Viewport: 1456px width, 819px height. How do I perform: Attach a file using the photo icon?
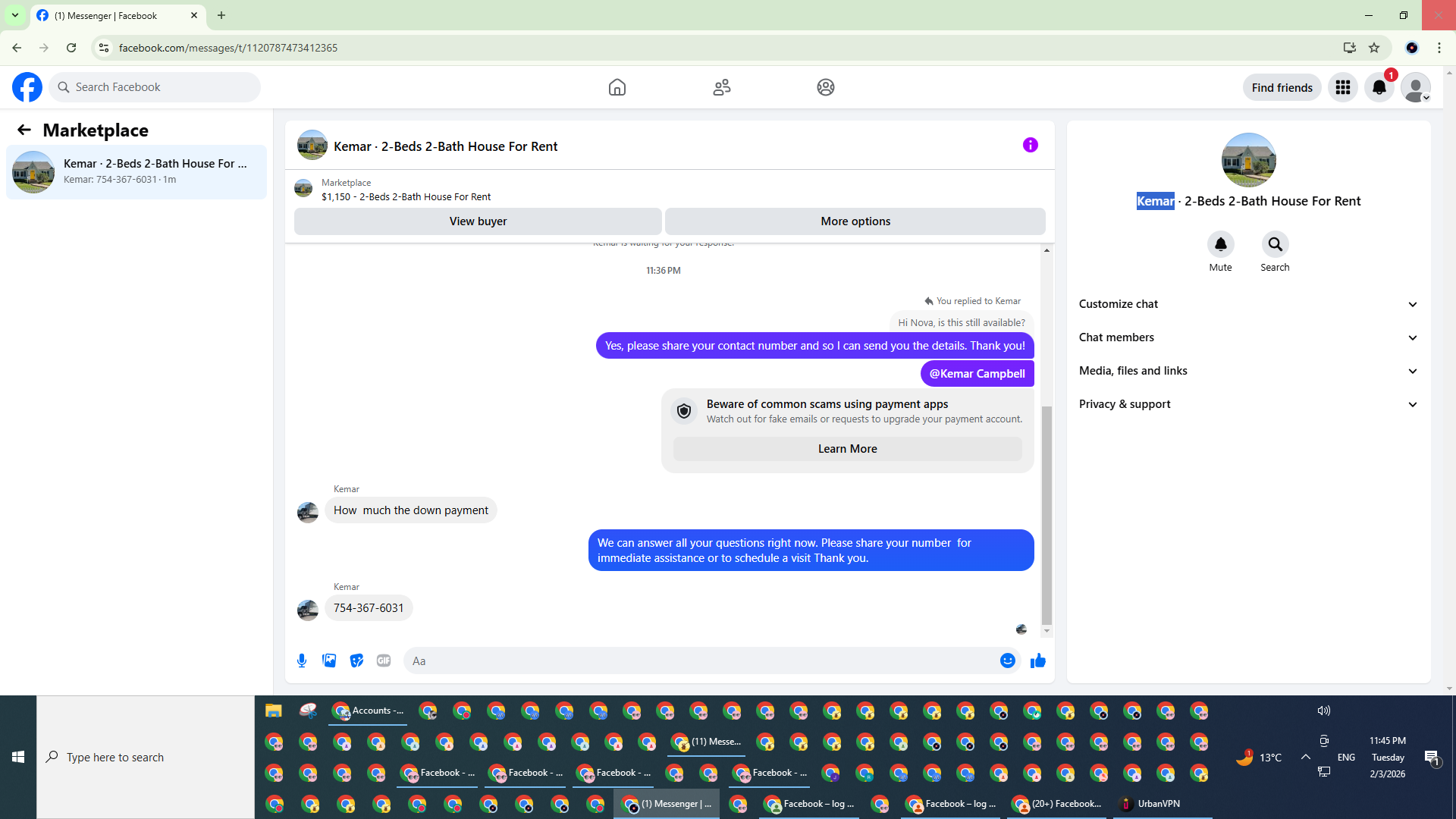coord(329,661)
